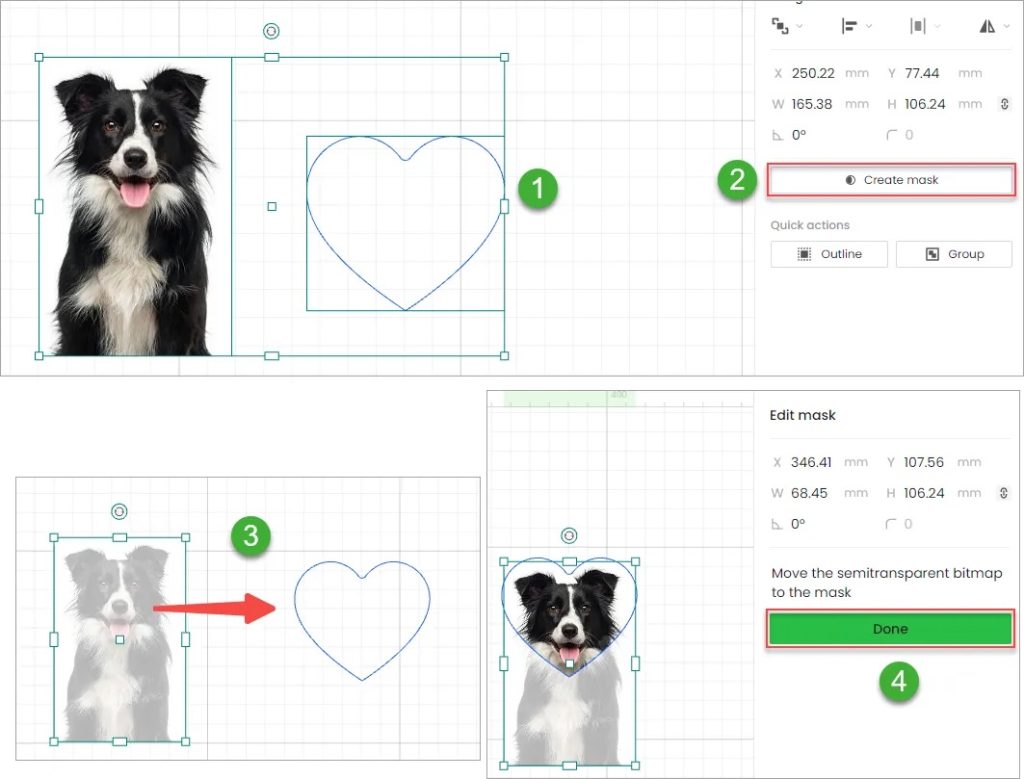Open the flip/mirror icon menu
Screen dimensions: 1024x779
coord(996,27)
